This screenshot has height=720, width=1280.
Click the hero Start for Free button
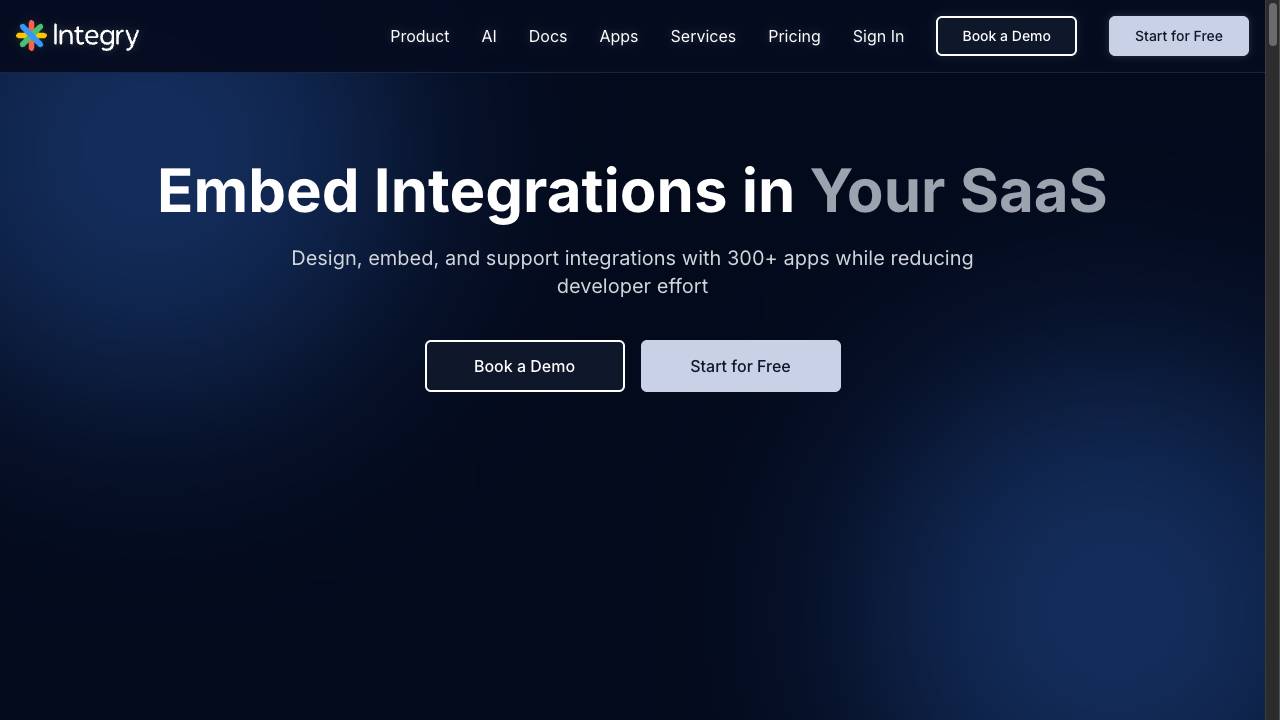tap(741, 366)
